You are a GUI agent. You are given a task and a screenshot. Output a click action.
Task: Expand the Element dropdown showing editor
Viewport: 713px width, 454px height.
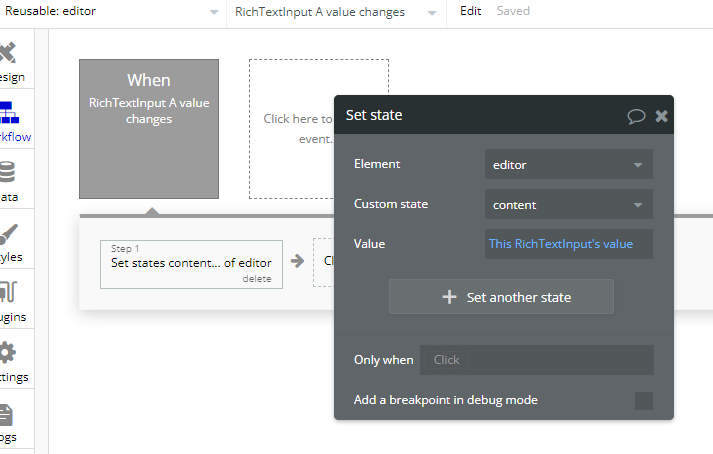click(568, 165)
